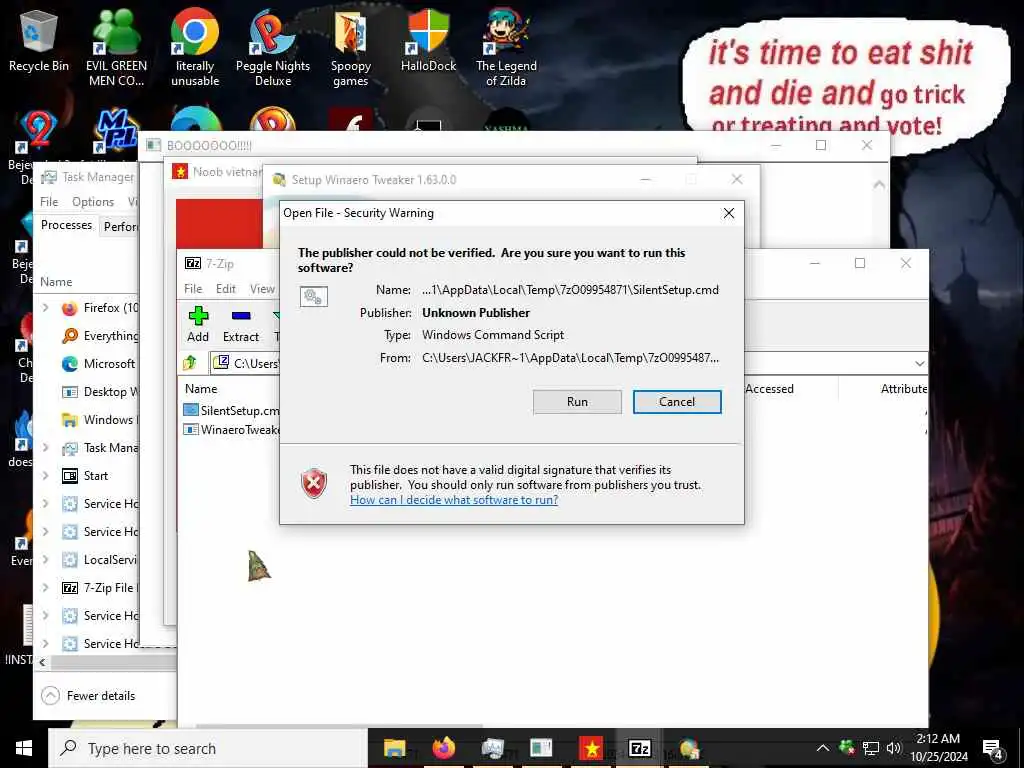The image size is (1024, 768).
Task: Open 'How can I decide what software to run?' link
Action: coord(454,500)
